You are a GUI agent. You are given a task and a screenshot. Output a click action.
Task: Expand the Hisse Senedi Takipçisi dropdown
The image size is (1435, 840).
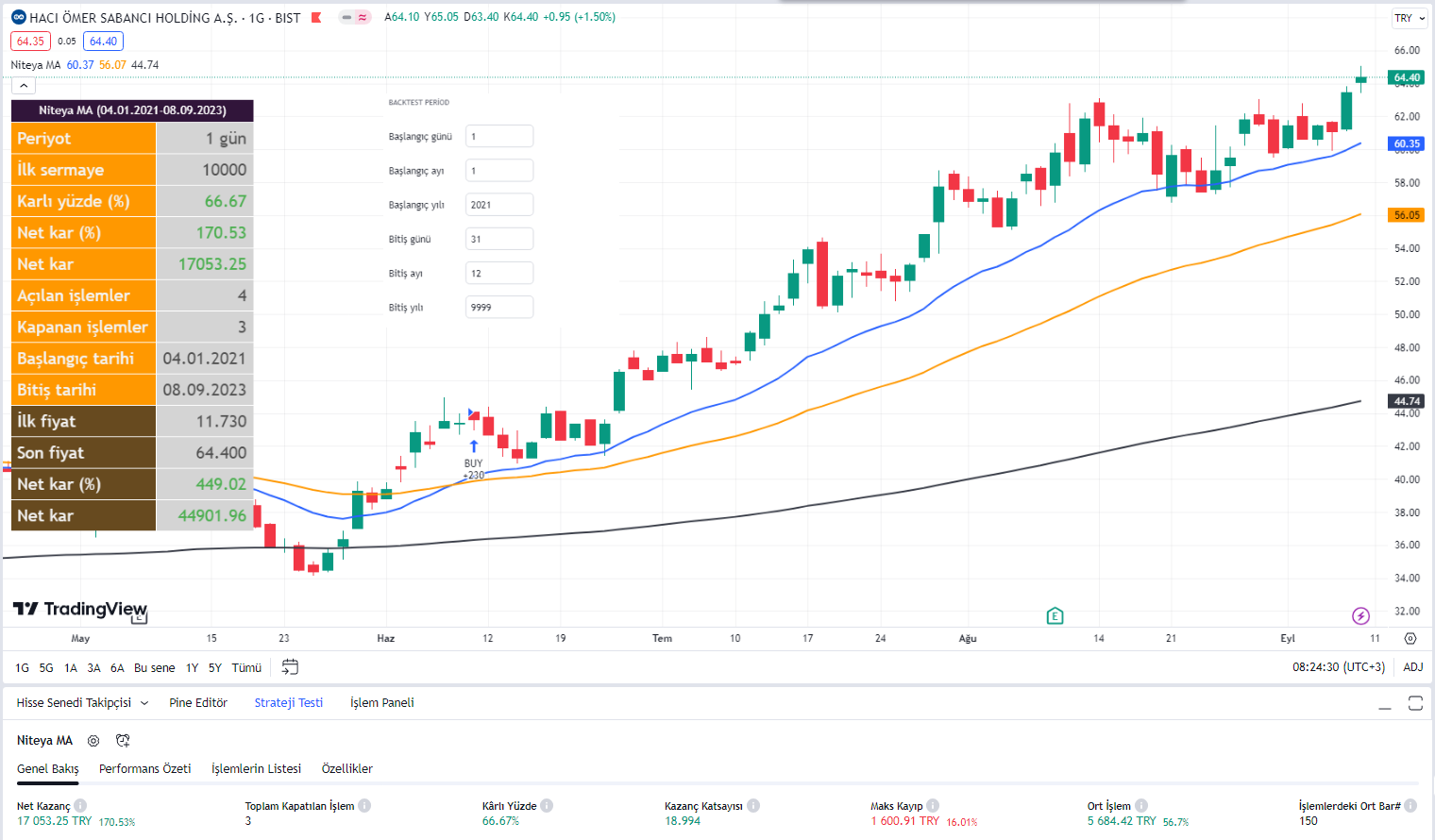(x=144, y=703)
